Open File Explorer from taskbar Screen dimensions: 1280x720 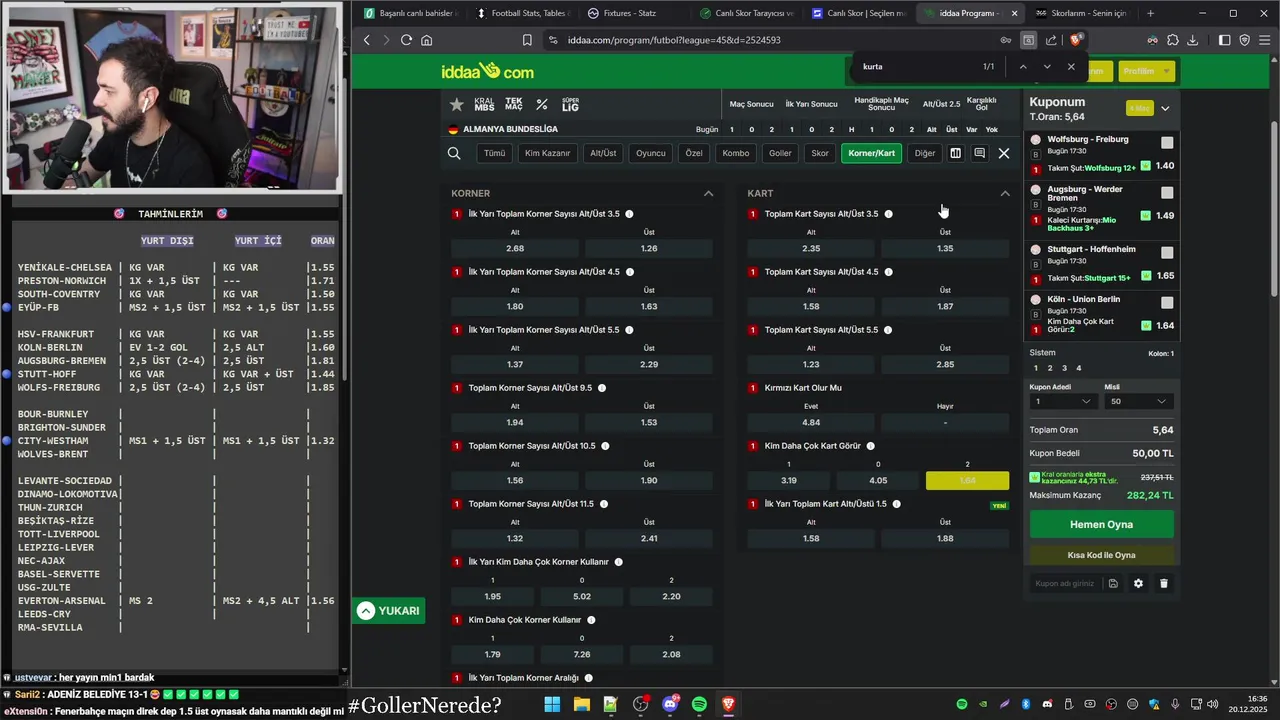pyautogui.click(x=581, y=705)
